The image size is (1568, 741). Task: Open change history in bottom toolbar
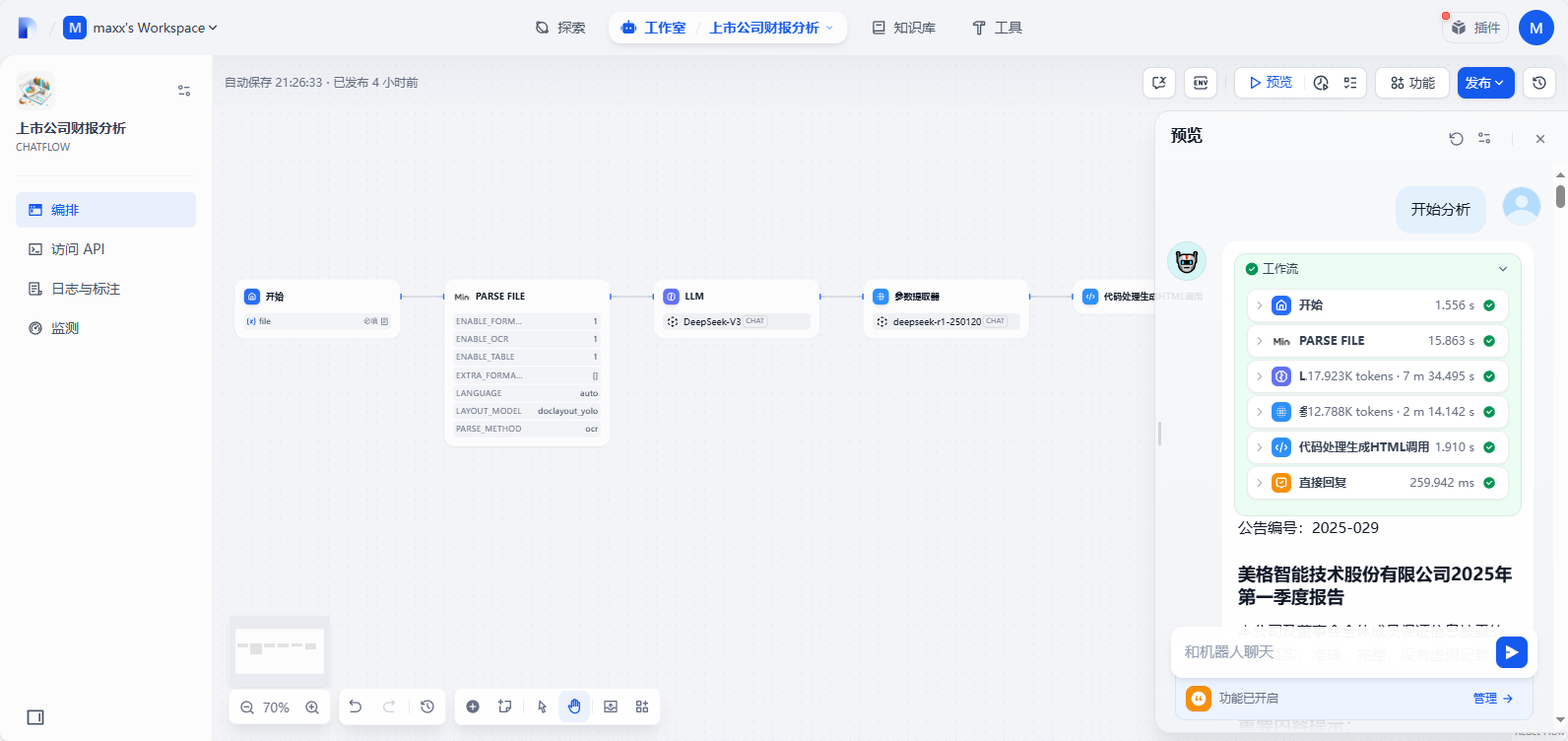coord(427,707)
